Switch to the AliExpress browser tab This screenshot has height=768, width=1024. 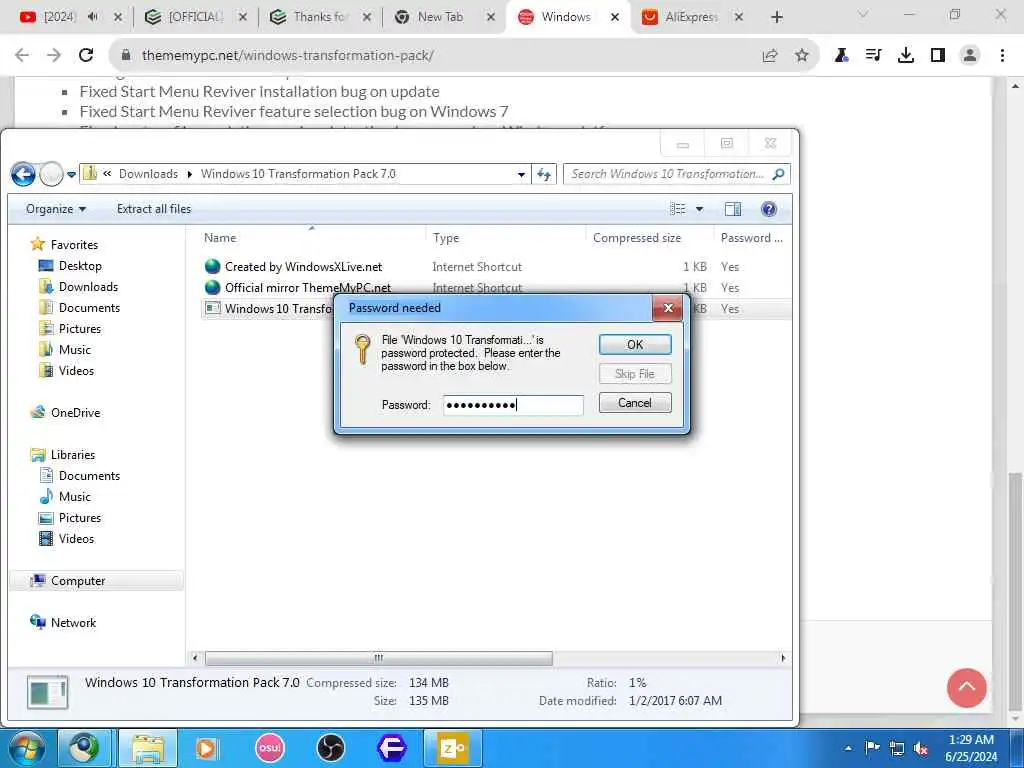click(x=691, y=17)
